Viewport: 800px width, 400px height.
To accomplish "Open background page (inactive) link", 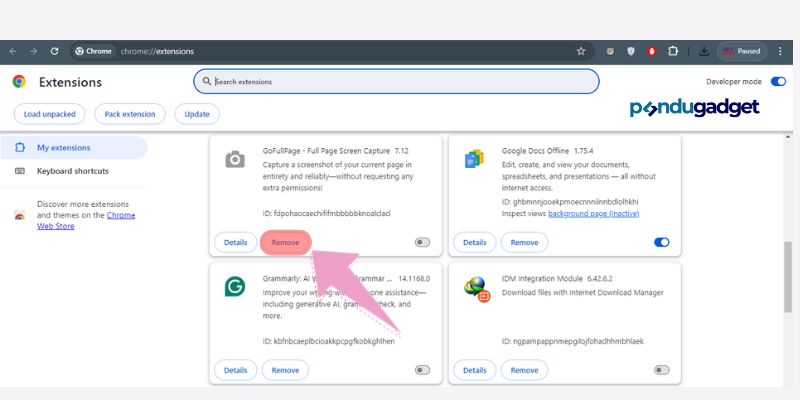I will (x=593, y=214).
